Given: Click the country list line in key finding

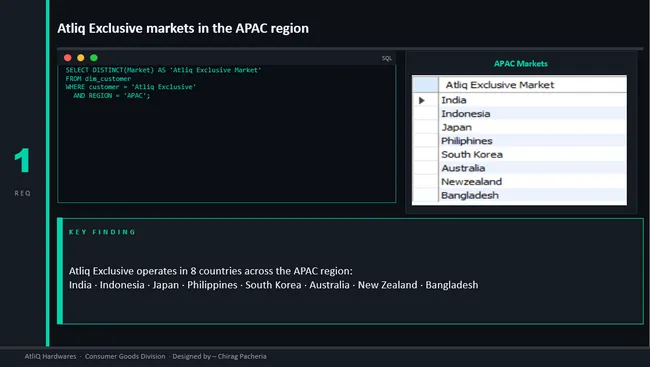Looking at the screenshot, I should coord(274,285).
